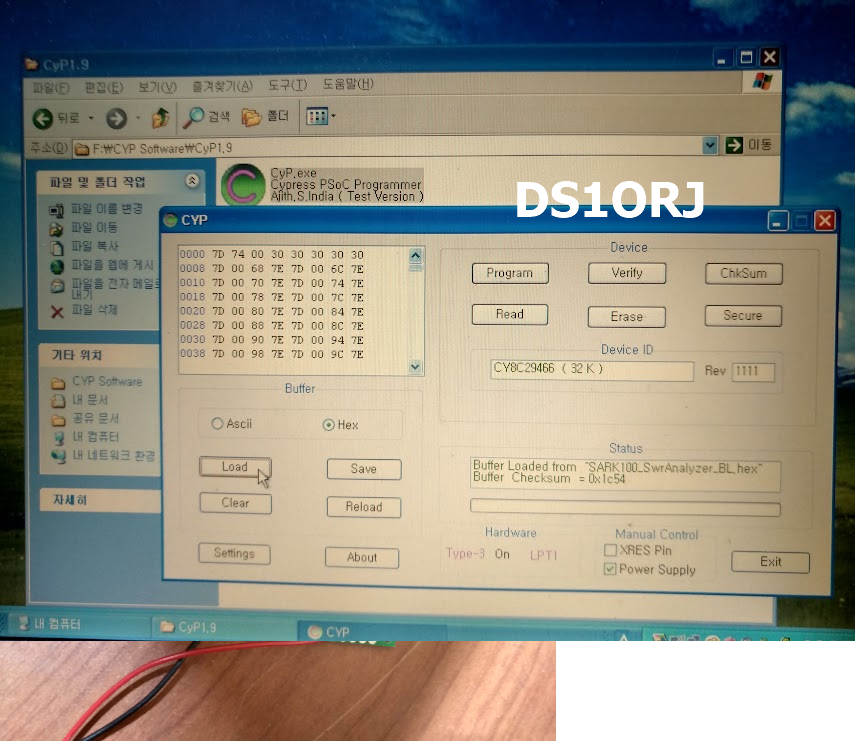Image resolution: width=855 pixels, height=741 pixels.
Task: Open the Back history dropdown arrow
Action: [x=91, y=118]
